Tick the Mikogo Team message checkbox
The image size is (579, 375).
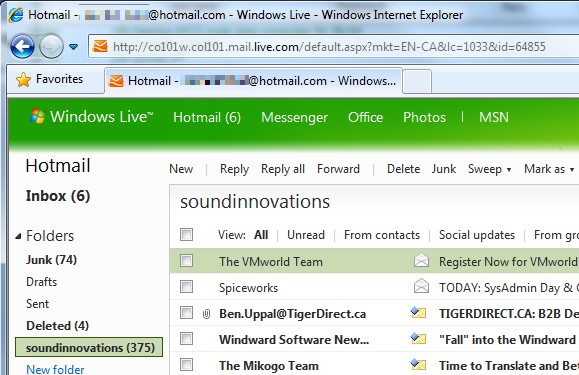coord(186,365)
